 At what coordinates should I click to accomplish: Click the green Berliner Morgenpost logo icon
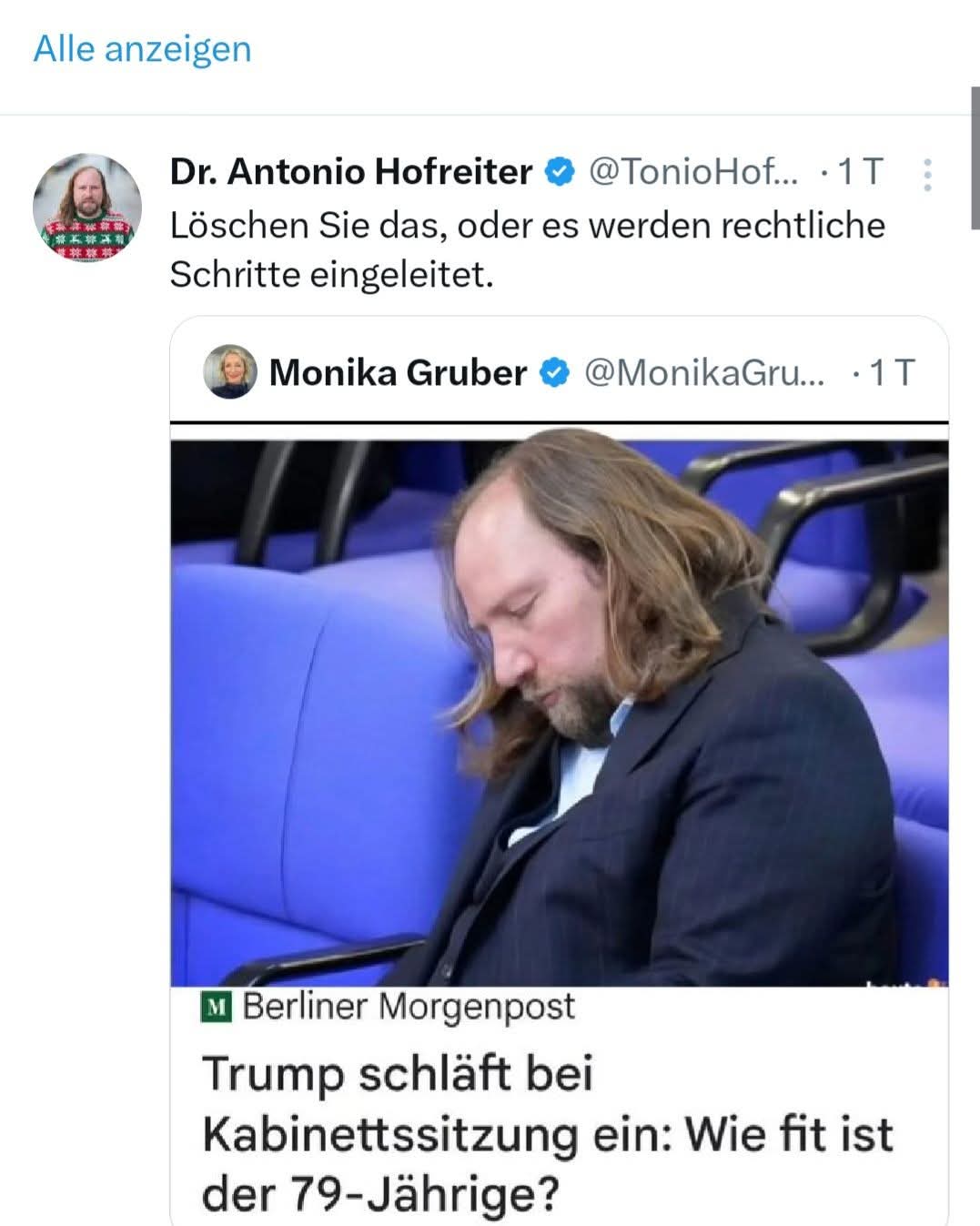point(217,1008)
